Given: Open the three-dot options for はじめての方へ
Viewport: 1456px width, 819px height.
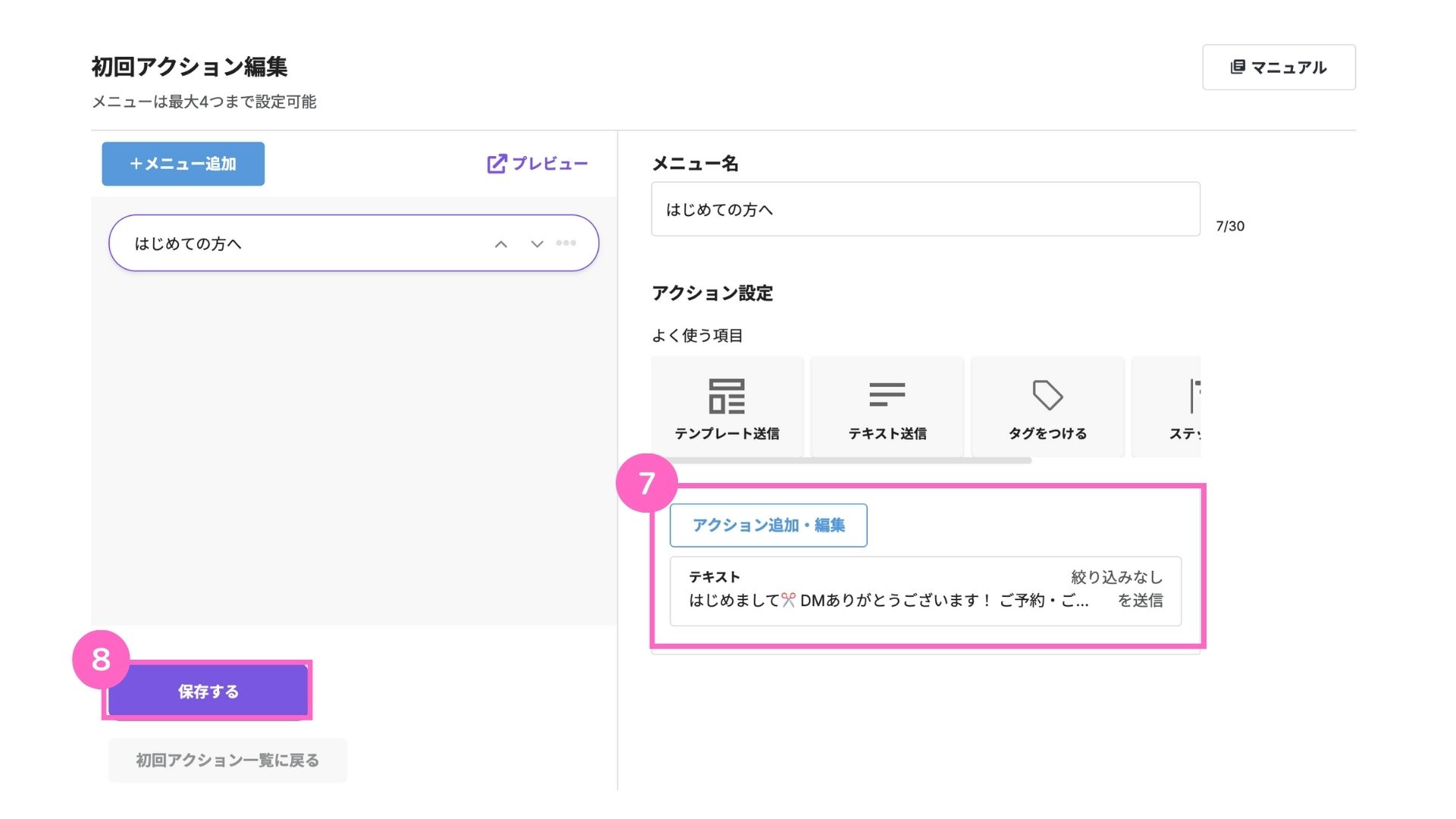Looking at the screenshot, I should click(x=566, y=243).
